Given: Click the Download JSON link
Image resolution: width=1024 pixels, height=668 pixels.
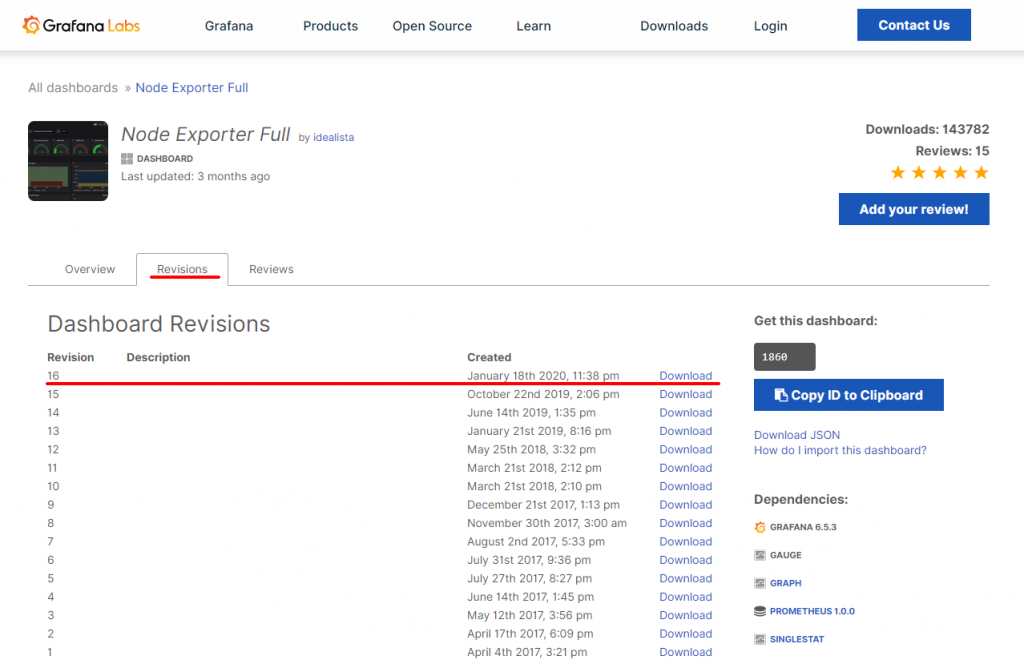Looking at the screenshot, I should click(796, 435).
